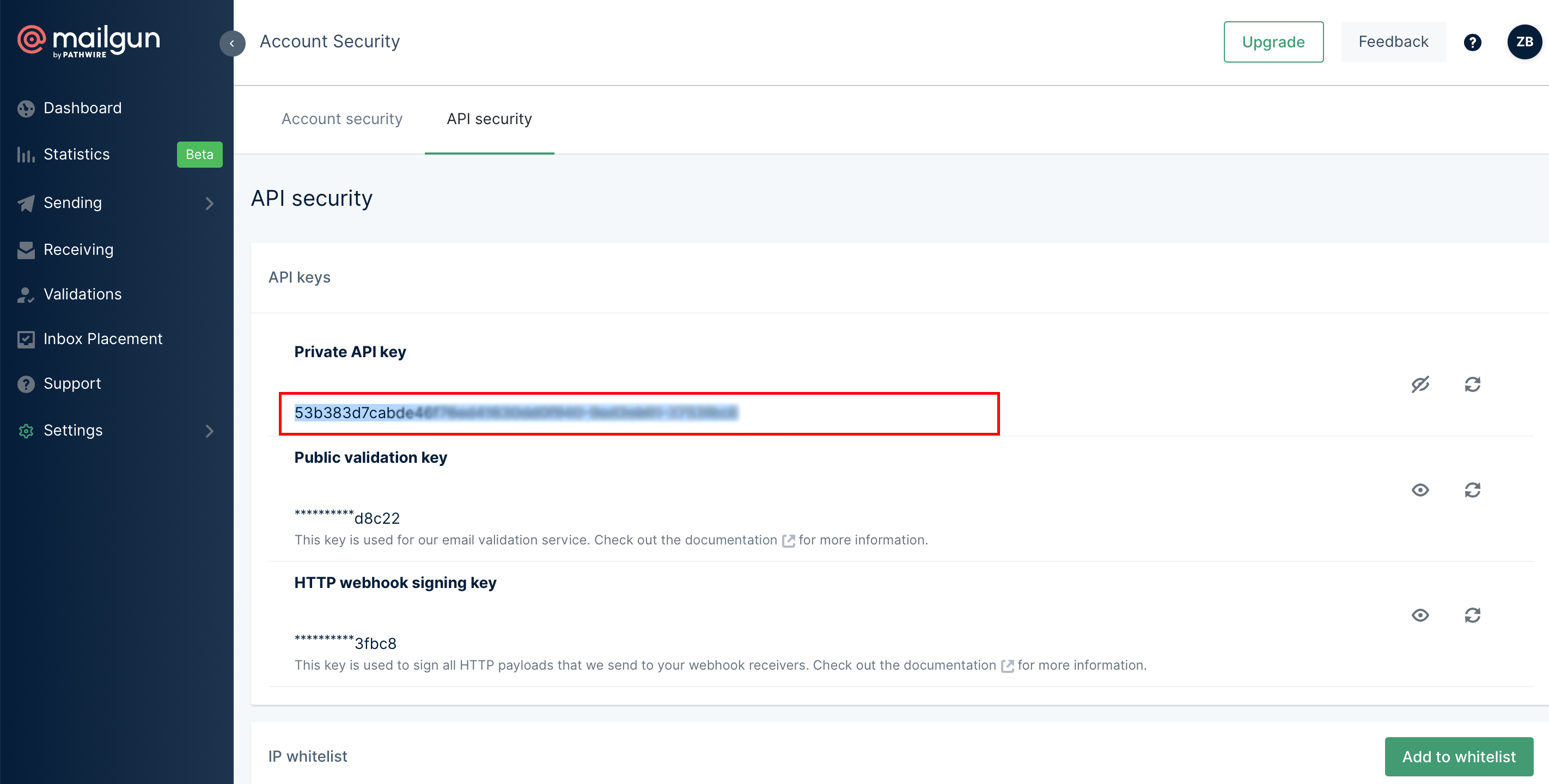Open Inbox Placement
1549x784 pixels.
103,339
